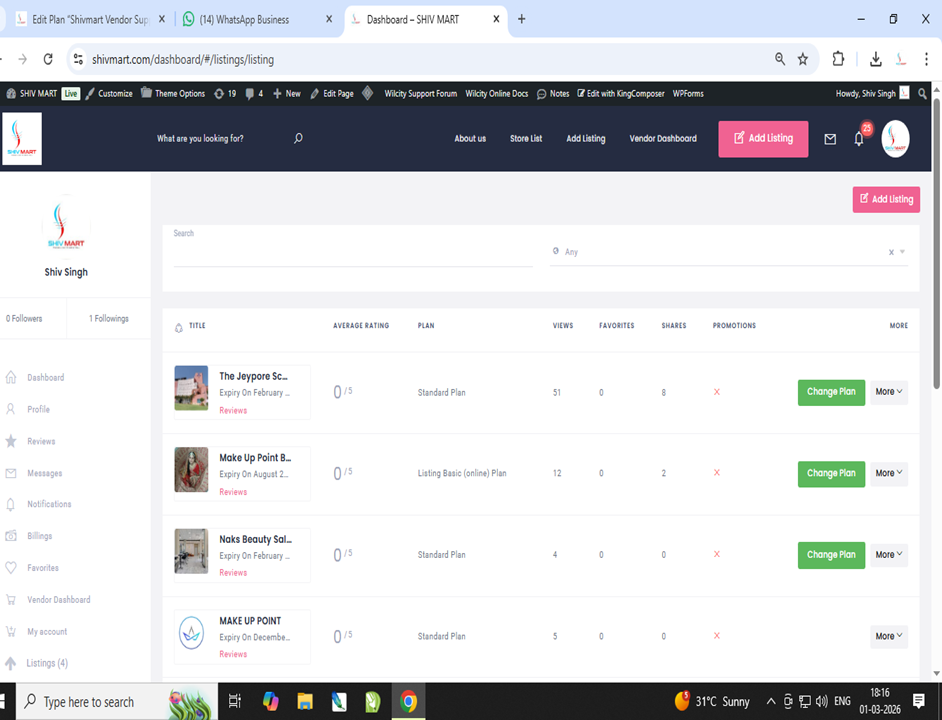Switch to the WhatsApp Business tab
The image size is (942, 720).
click(x=256, y=19)
